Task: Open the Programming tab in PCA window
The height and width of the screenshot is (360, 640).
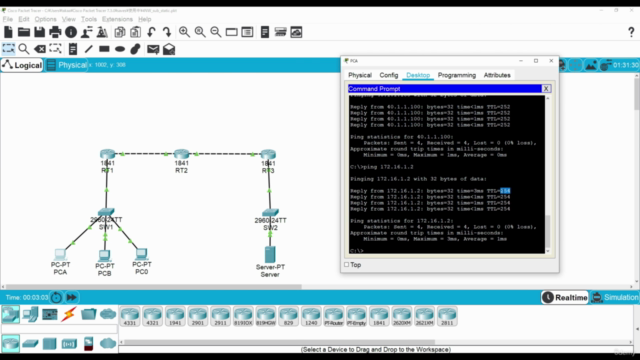Action: click(457, 75)
